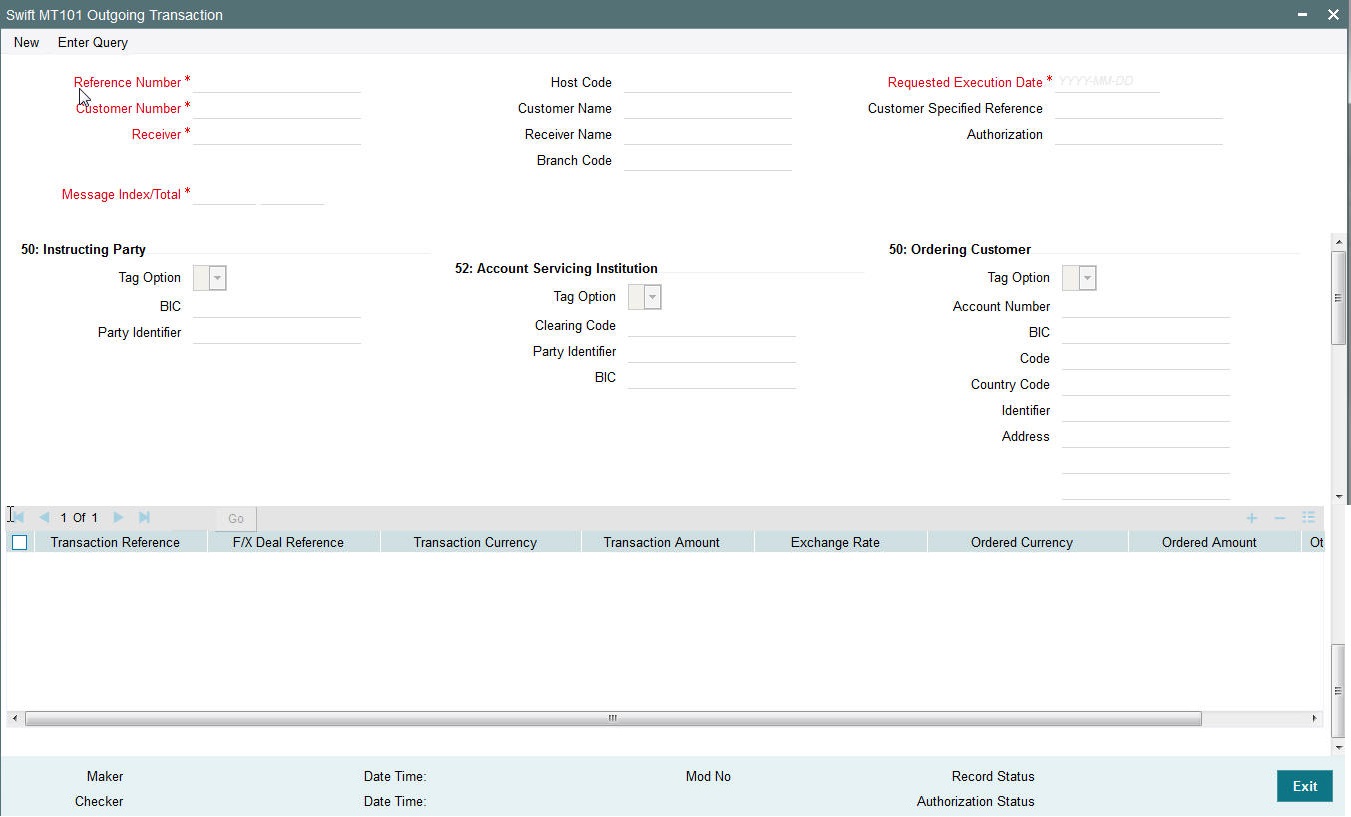Focus the Branch Code field
The width and height of the screenshot is (1351, 817).
[708, 160]
